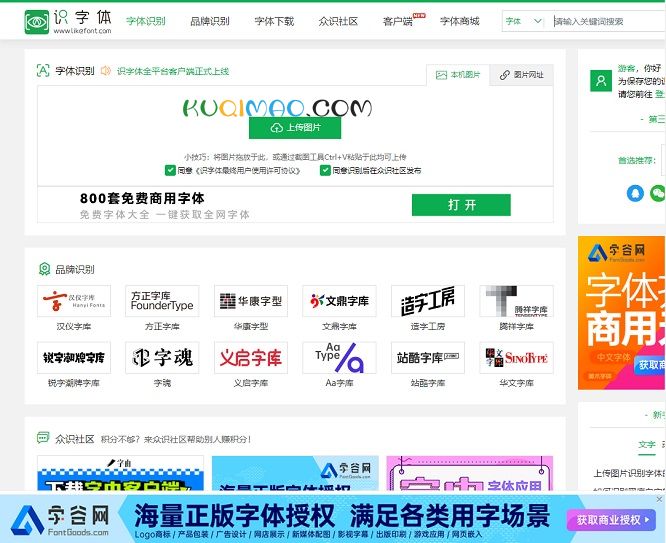Viewport: 666px width, 543px height.
Task: Select the 方正字库 FounderType logo
Action: point(162,301)
